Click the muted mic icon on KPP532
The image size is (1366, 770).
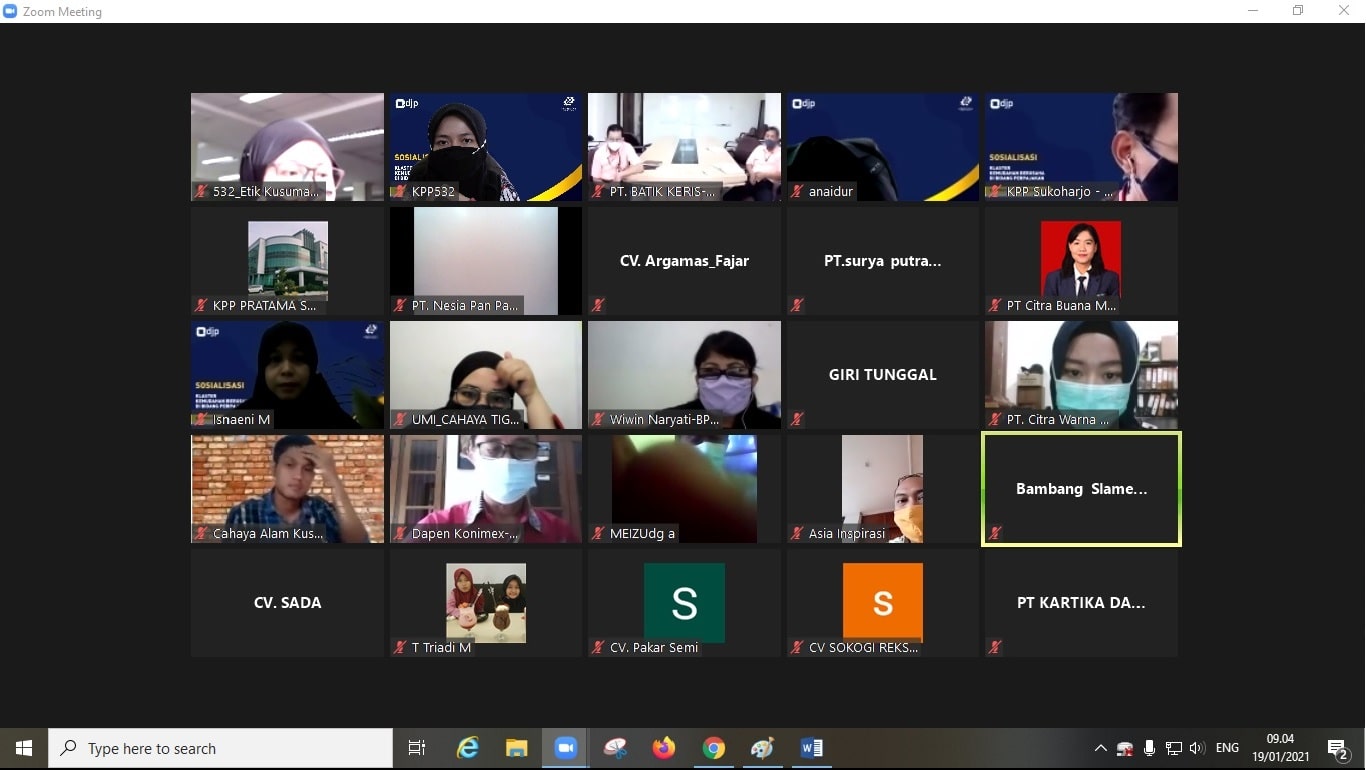pos(400,191)
